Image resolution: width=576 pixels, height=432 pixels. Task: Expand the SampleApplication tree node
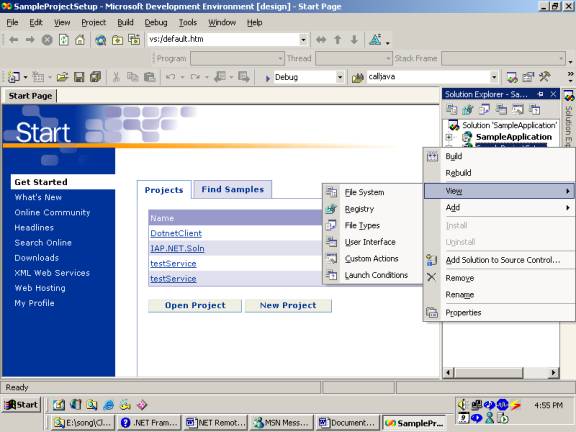point(449,137)
